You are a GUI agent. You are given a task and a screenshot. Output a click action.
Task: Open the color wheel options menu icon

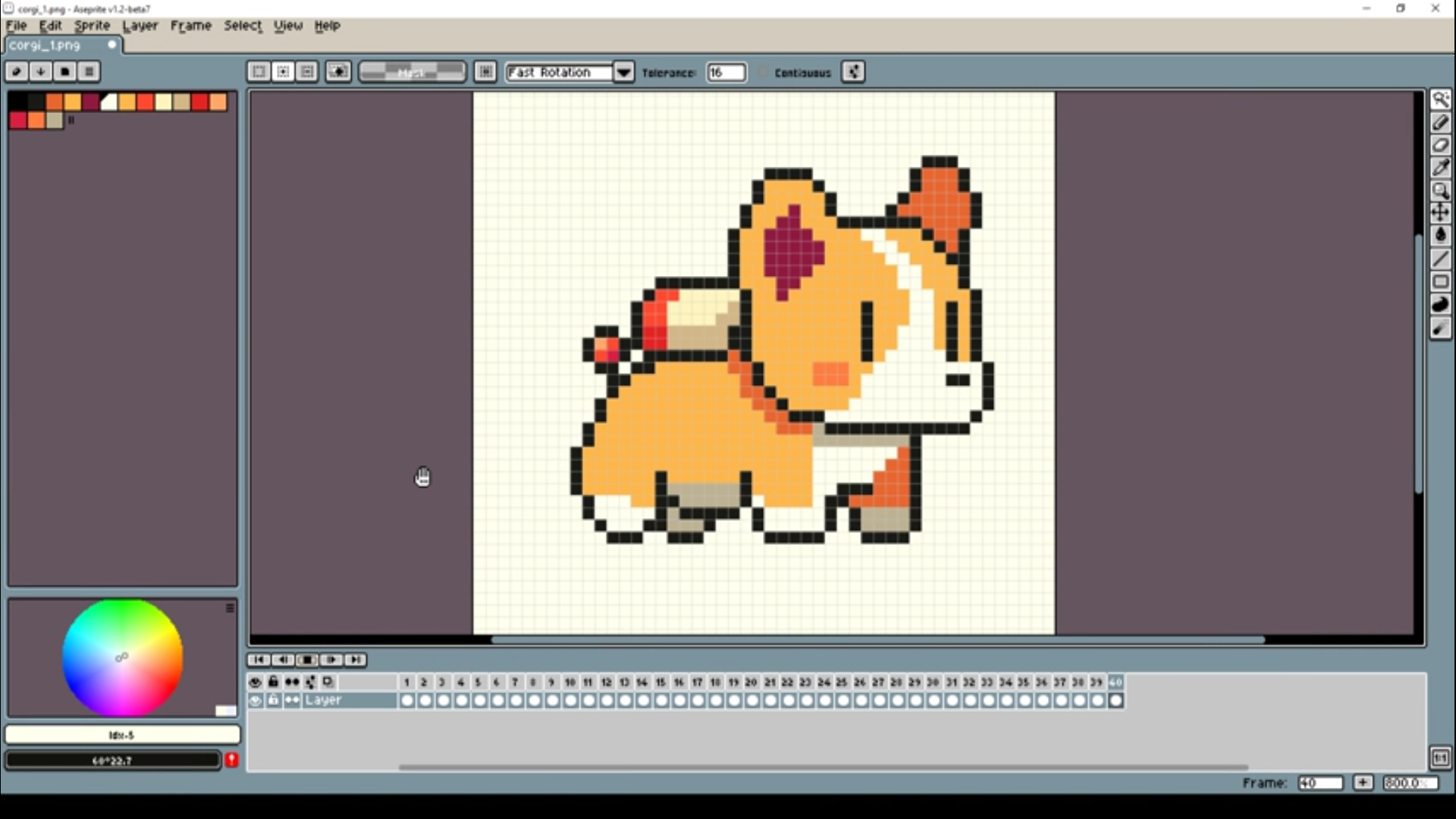[230, 608]
